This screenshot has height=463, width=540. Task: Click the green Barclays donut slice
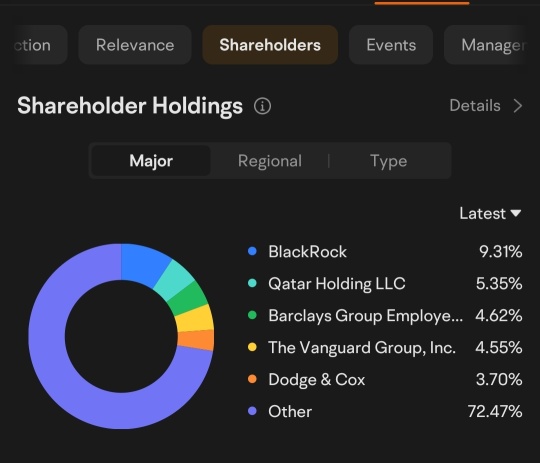pyautogui.click(x=188, y=298)
